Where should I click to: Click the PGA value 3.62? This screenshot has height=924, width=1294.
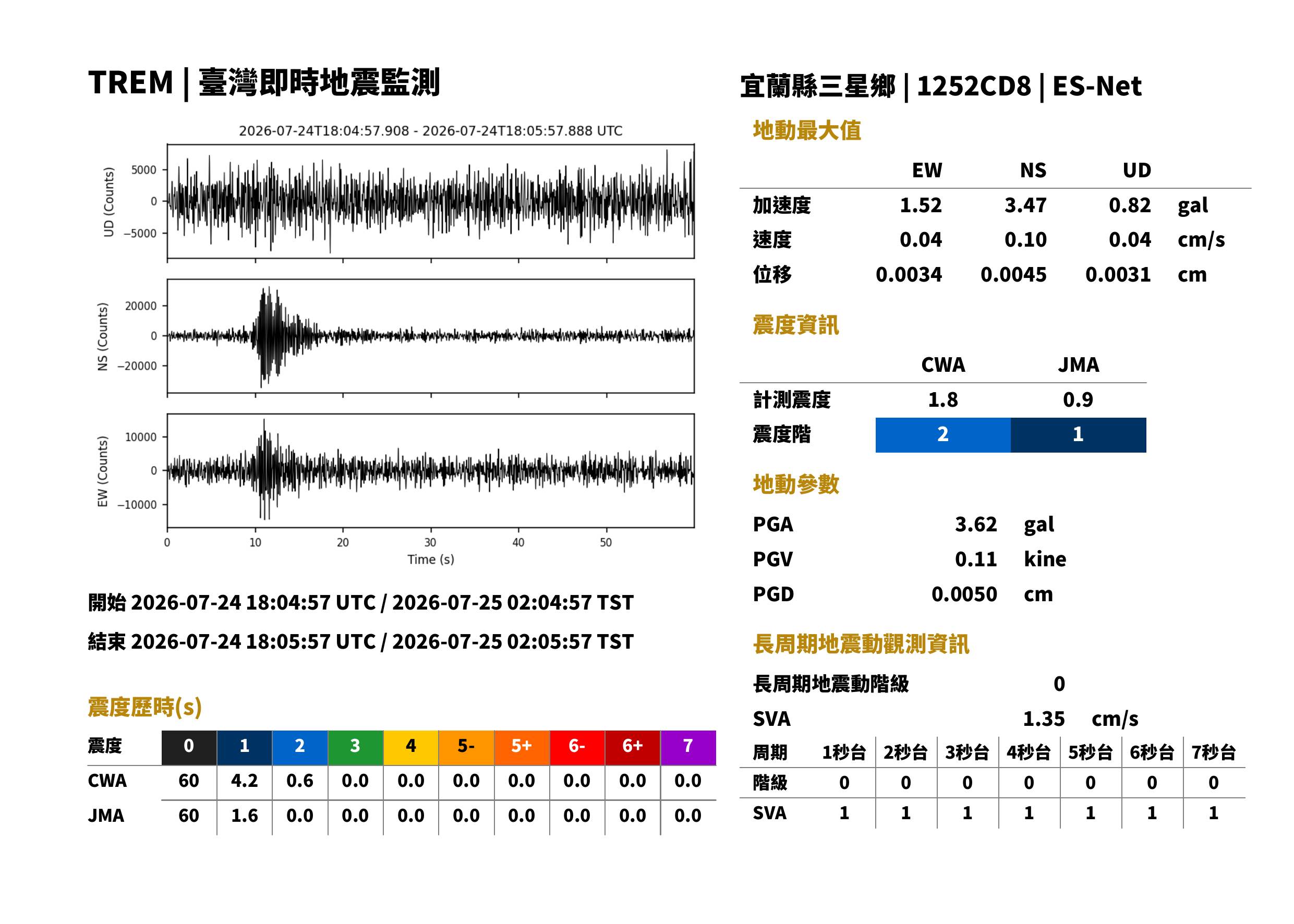tap(976, 524)
